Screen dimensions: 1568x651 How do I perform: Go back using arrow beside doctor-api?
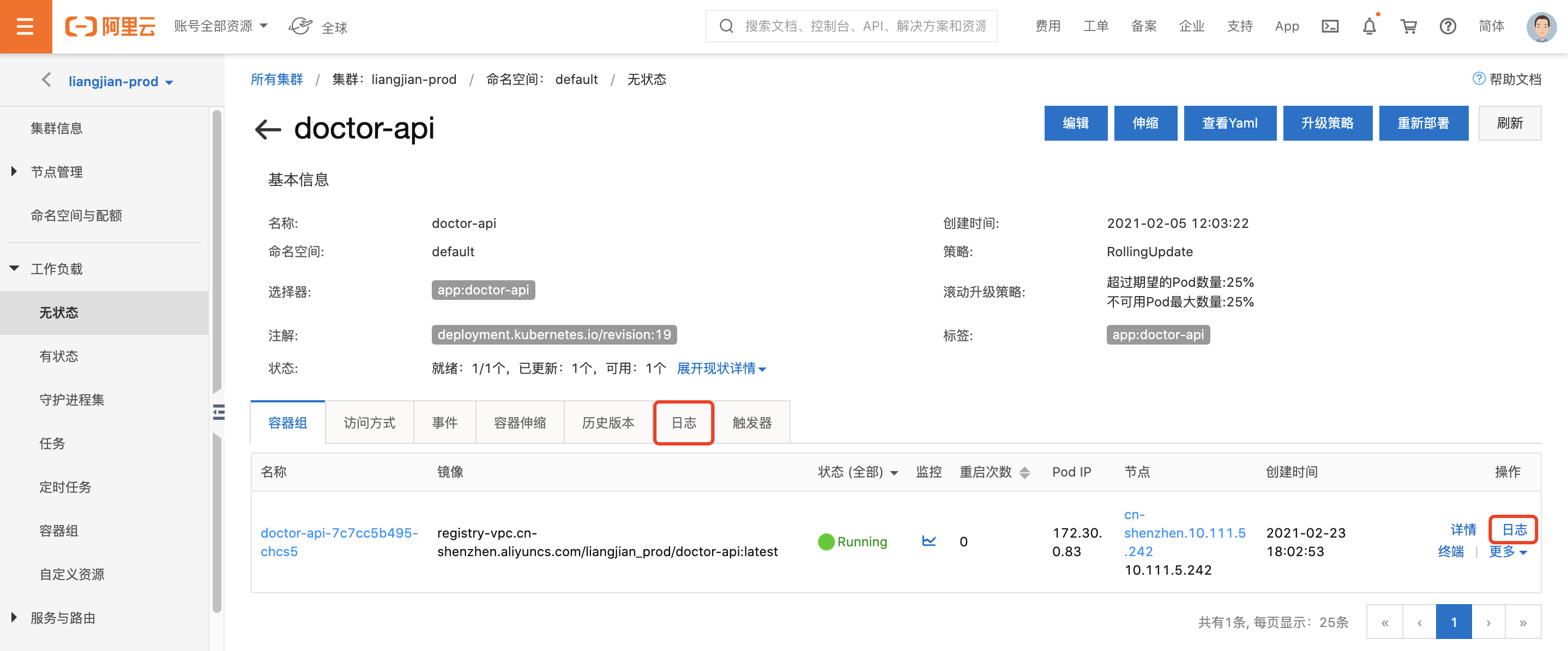[267, 129]
